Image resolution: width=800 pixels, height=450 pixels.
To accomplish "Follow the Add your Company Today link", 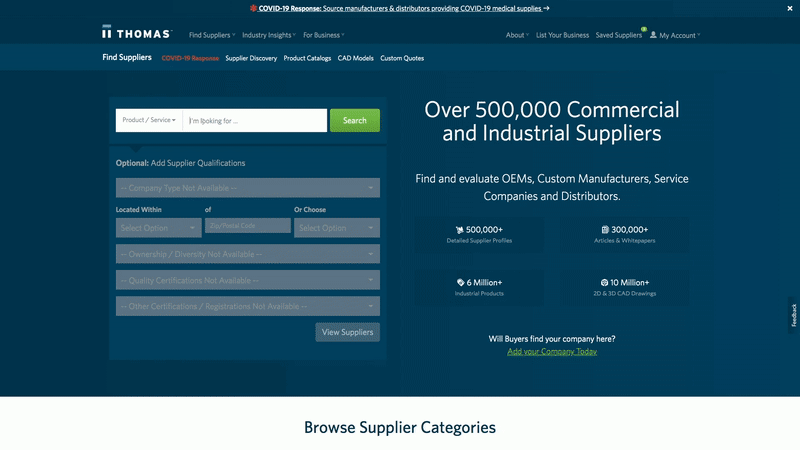I will point(552,352).
